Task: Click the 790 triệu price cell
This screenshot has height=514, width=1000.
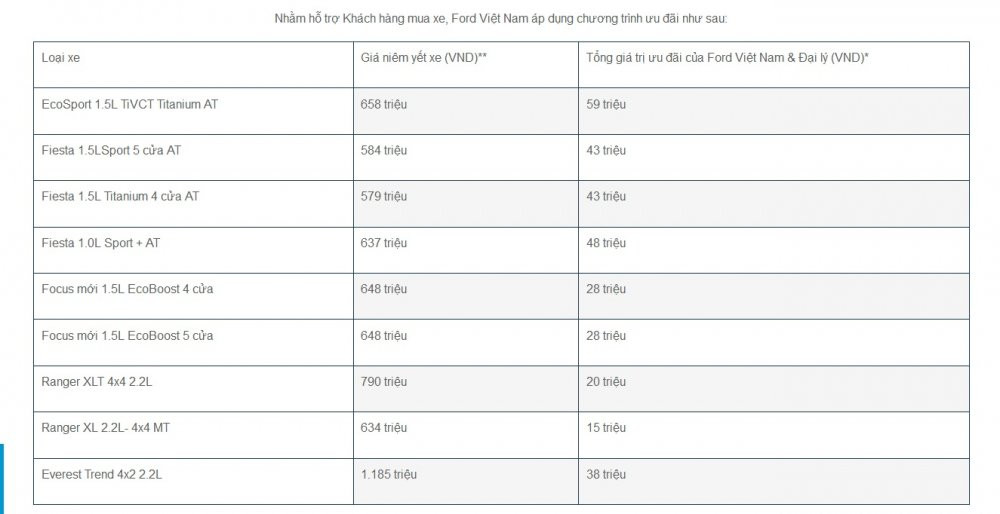Action: (x=384, y=381)
